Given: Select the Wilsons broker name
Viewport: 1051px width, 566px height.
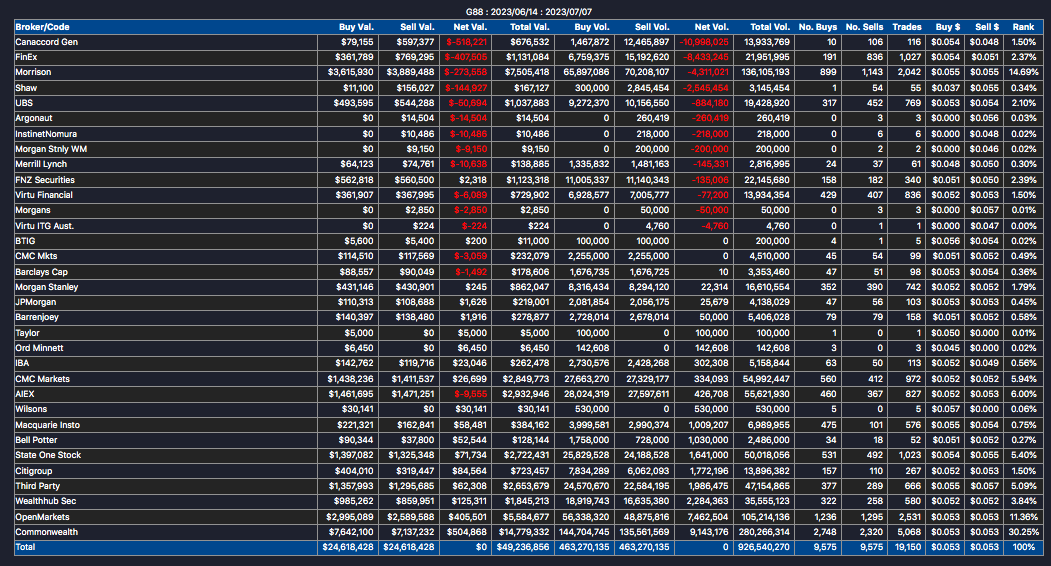Looking at the screenshot, I should click(31, 409).
